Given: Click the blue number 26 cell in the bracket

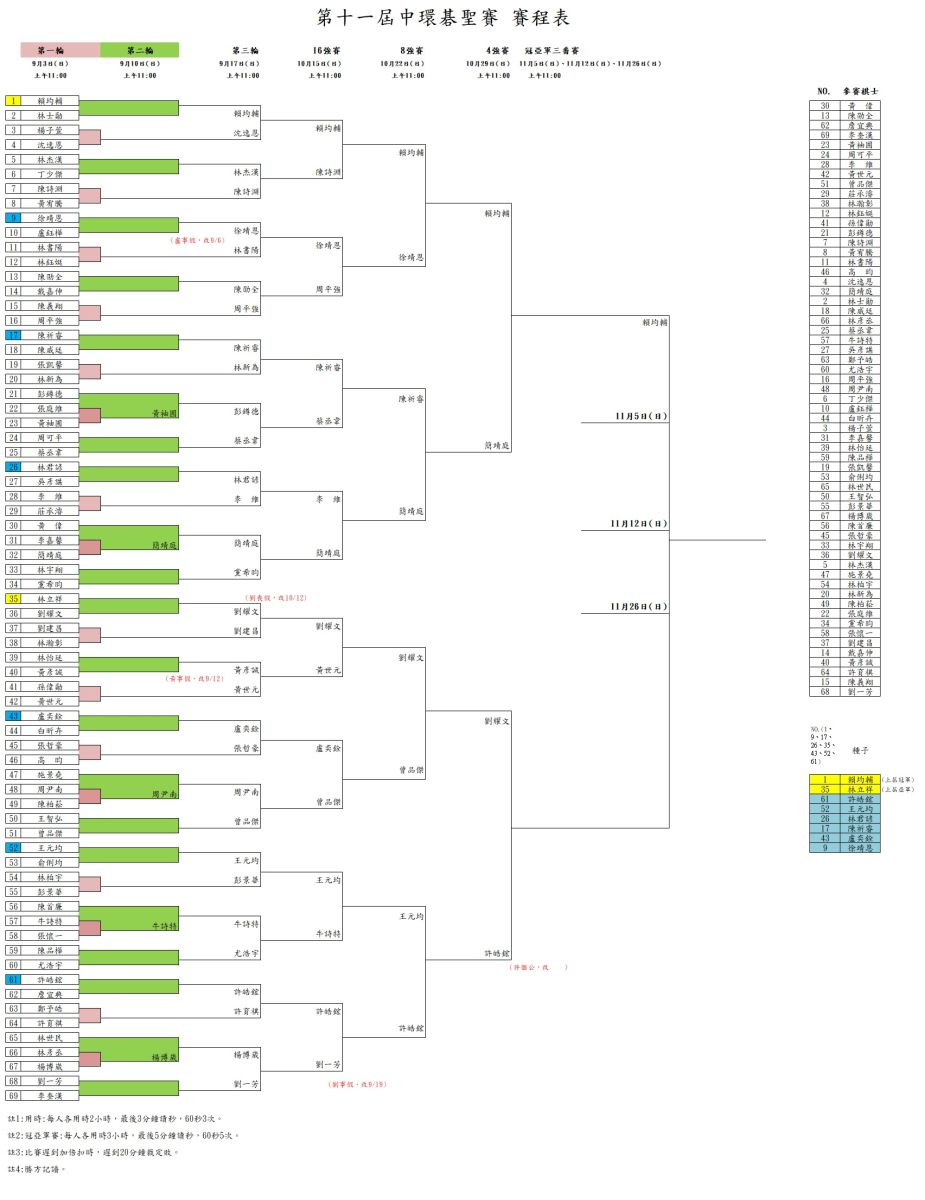Looking at the screenshot, I should 13,466.
